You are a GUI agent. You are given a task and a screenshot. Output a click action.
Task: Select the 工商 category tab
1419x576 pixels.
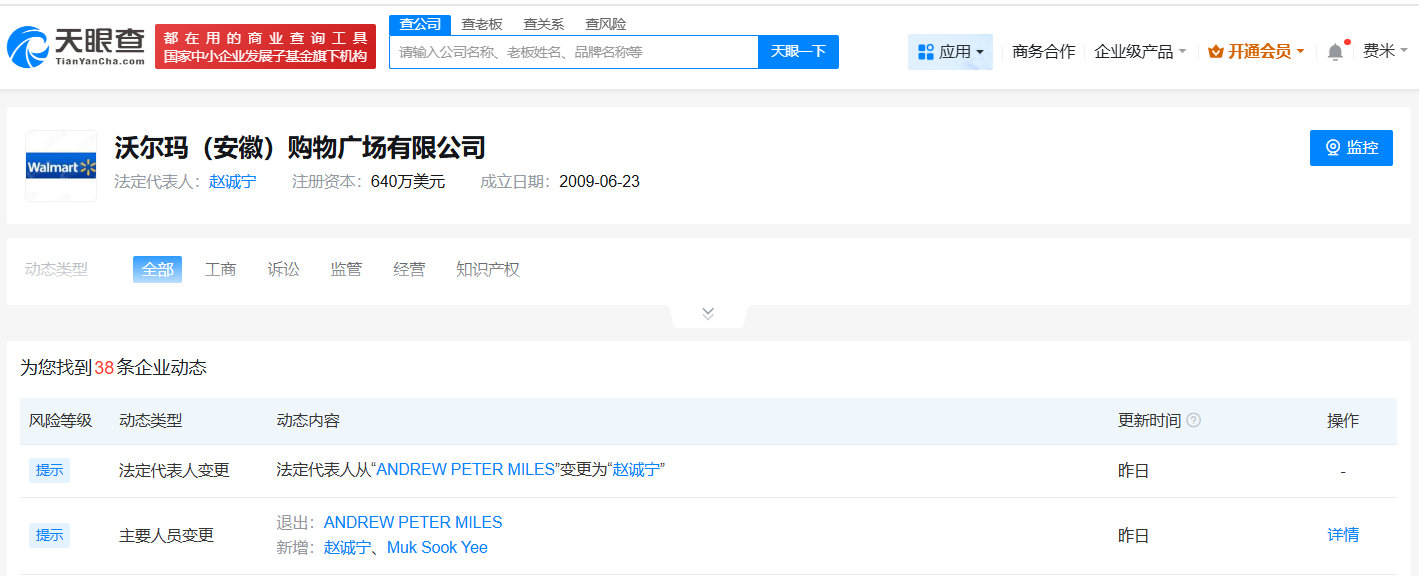point(220,269)
